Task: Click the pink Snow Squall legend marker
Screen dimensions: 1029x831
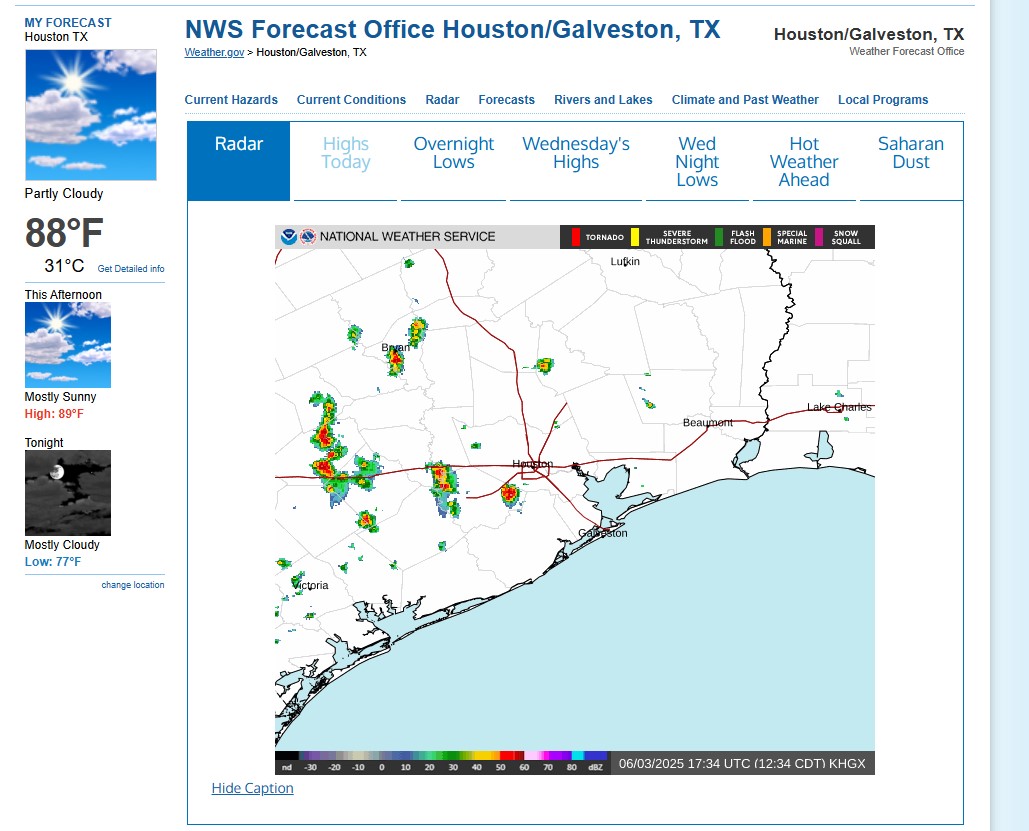Action: pyautogui.click(x=819, y=237)
